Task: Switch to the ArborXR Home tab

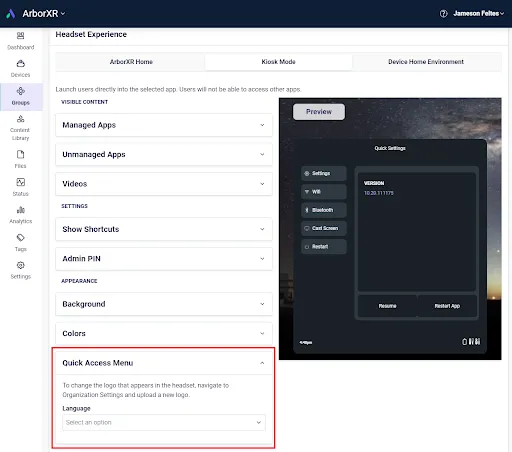Action: [x=131, y=62]
